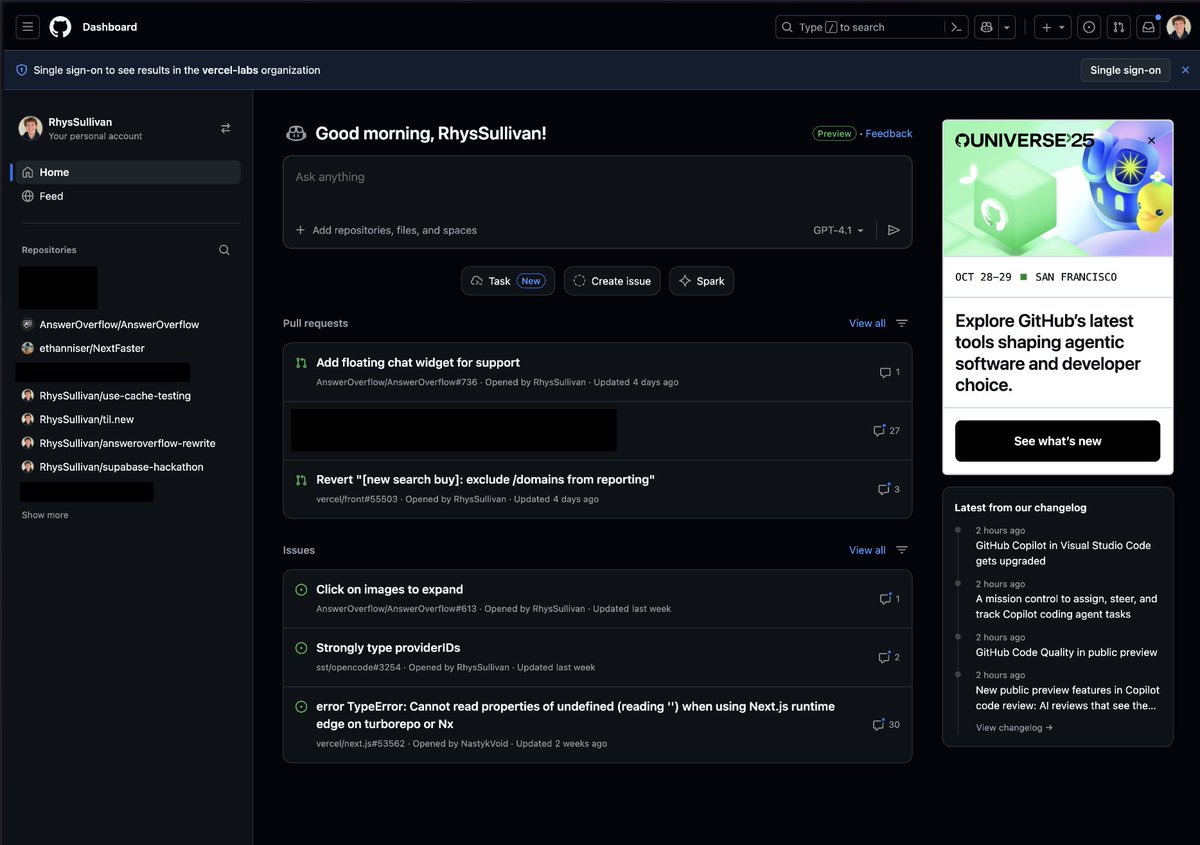Click the See what's new banner button
Viewport: 1200px width, 845px height.
click(x=1057, y=440)
